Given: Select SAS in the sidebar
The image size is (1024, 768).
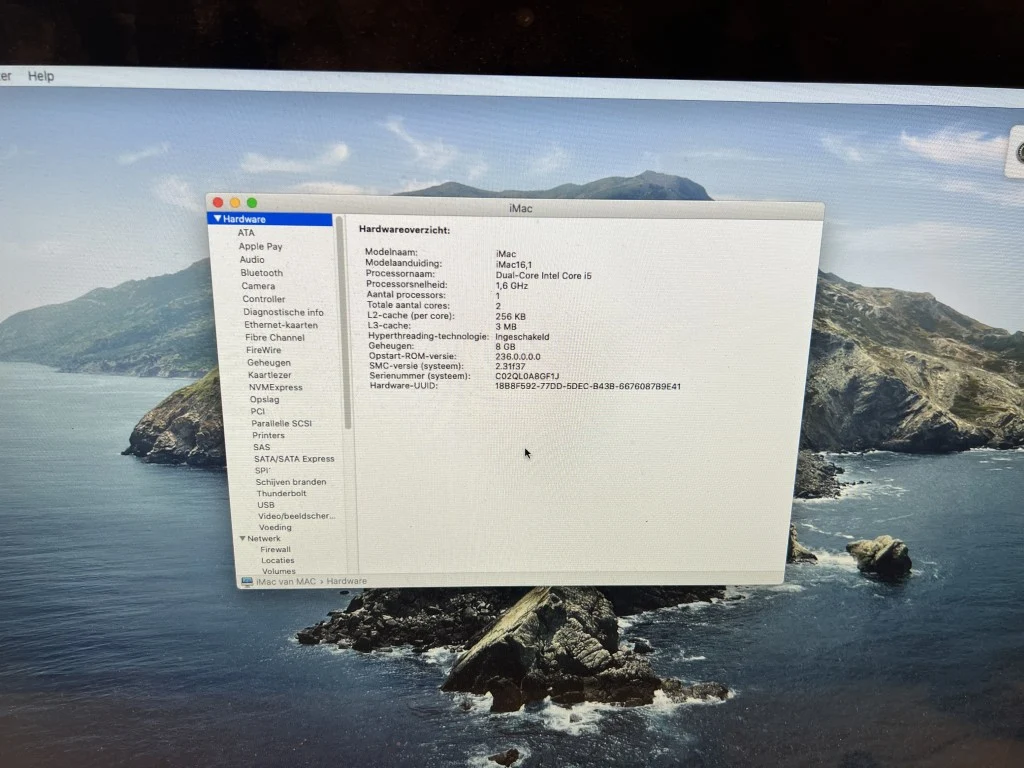Looking at the screenshot, I should pyautogui.click(x=261, y=447).
